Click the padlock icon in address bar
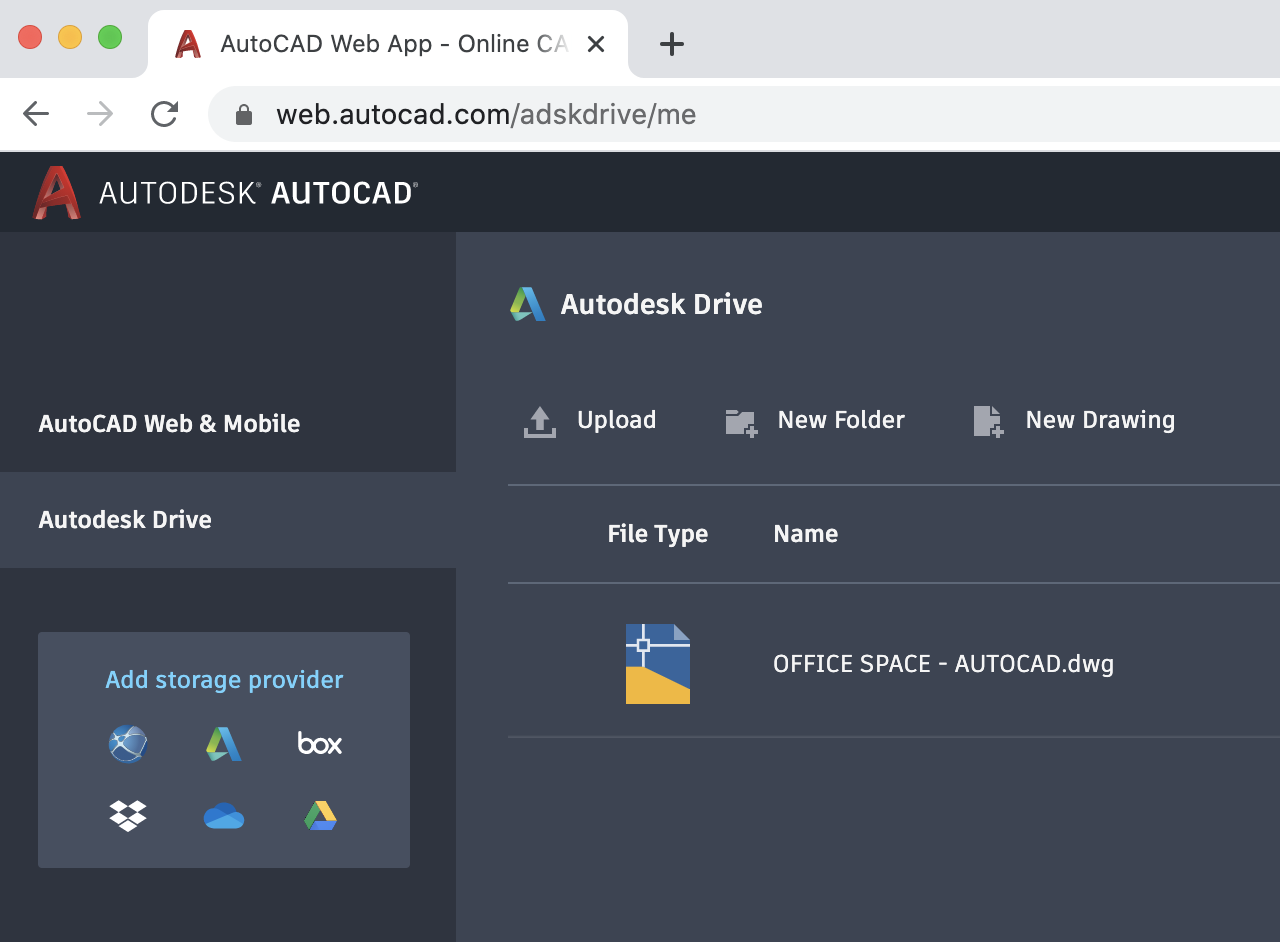Viewport: 1280px width, 942px height. (243, 114)
